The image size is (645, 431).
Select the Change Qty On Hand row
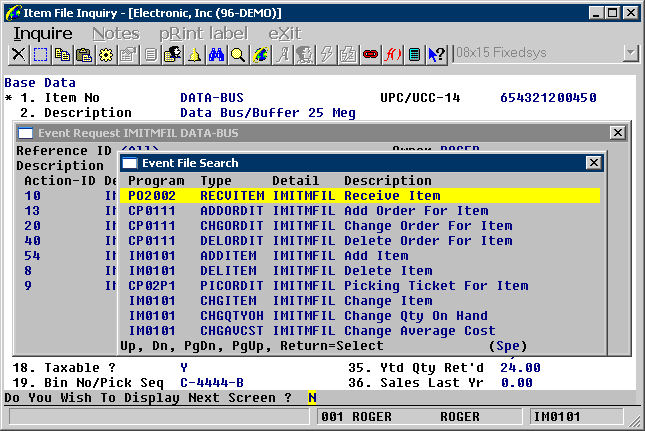pos(360,316)
